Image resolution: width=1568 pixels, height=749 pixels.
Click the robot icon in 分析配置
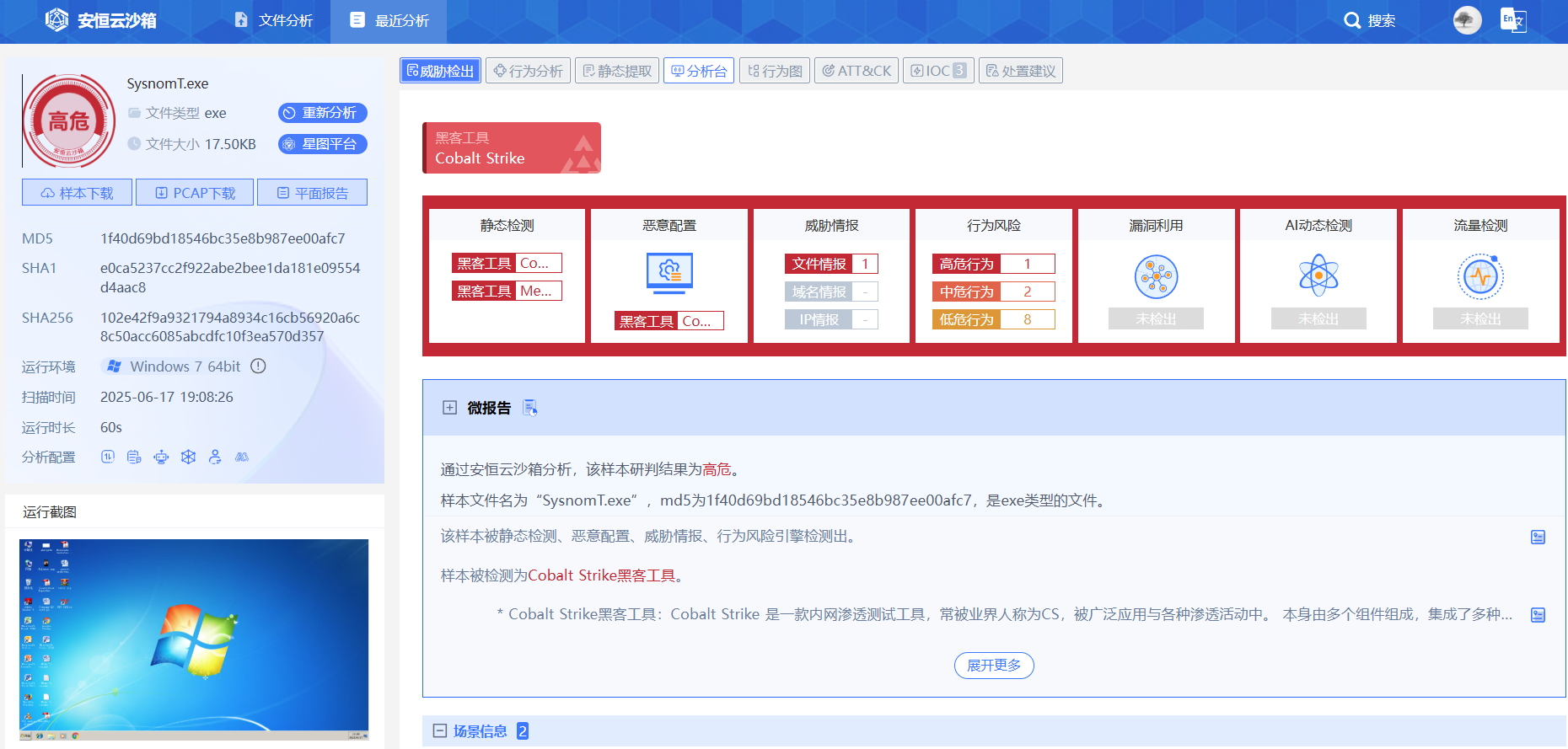pos(161,457)
